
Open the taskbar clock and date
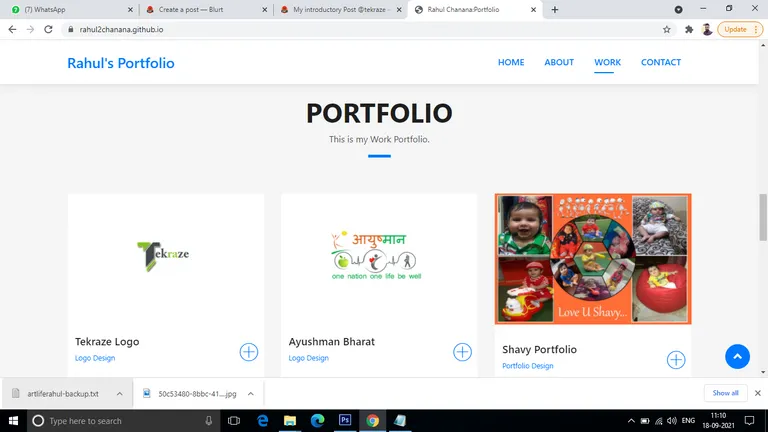(719, 421)
